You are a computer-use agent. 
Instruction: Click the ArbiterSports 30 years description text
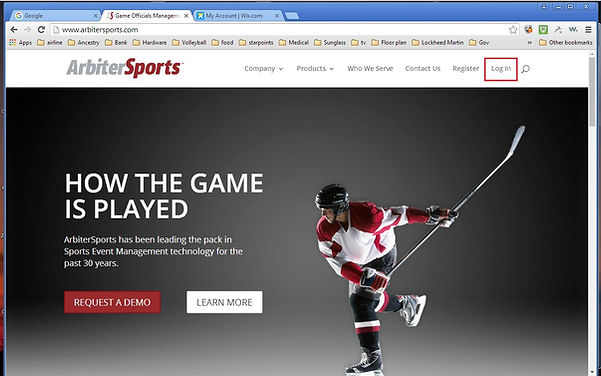153,251
